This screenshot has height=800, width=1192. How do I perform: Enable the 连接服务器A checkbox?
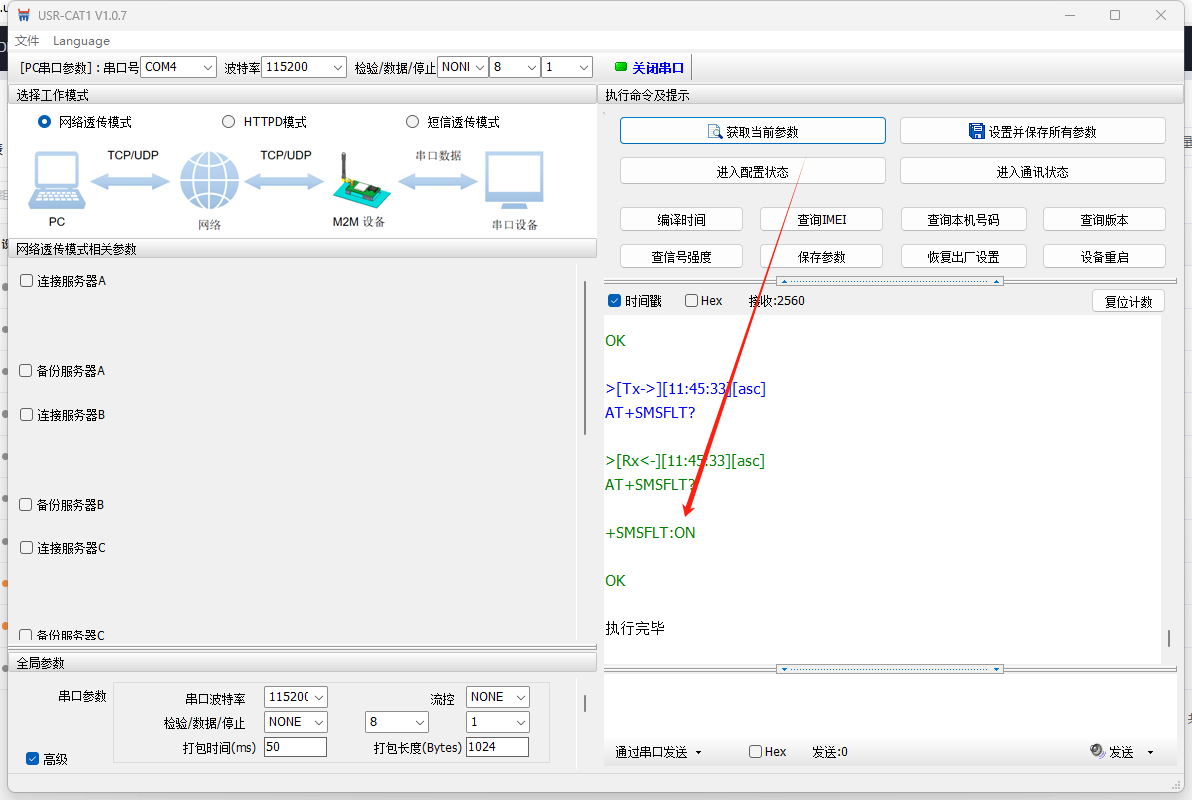click(x=27, y=281)
